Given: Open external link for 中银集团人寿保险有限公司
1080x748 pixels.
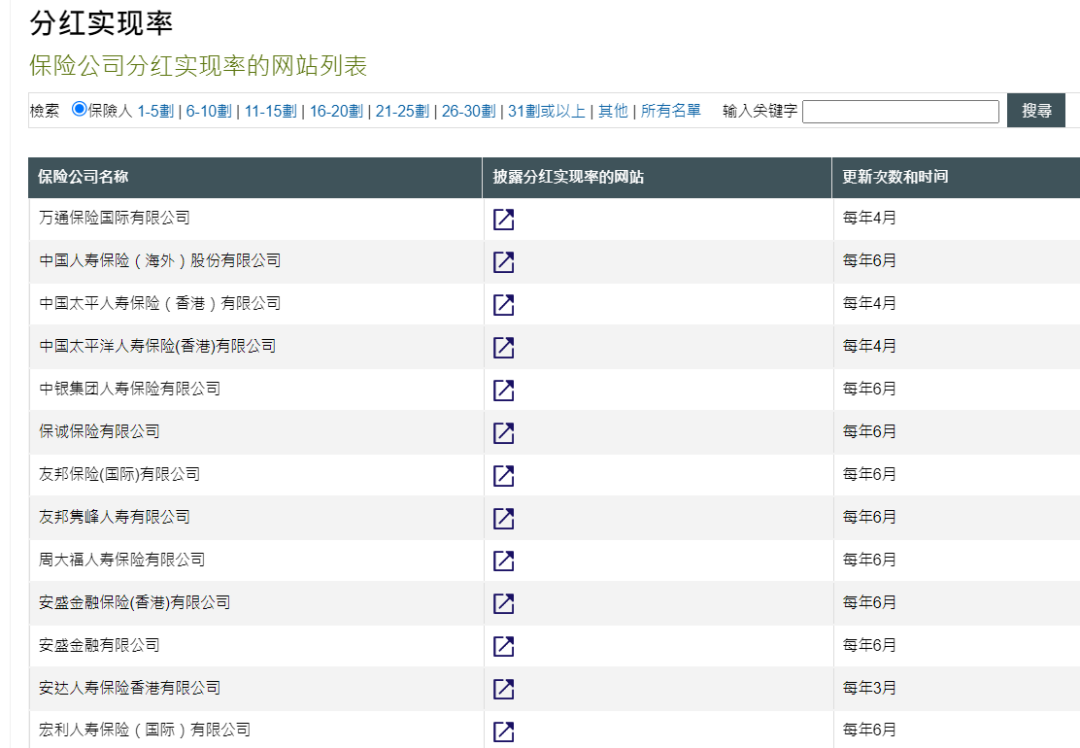Looking at the screenshot, I should pyautogui.click(x=503, y=390).
